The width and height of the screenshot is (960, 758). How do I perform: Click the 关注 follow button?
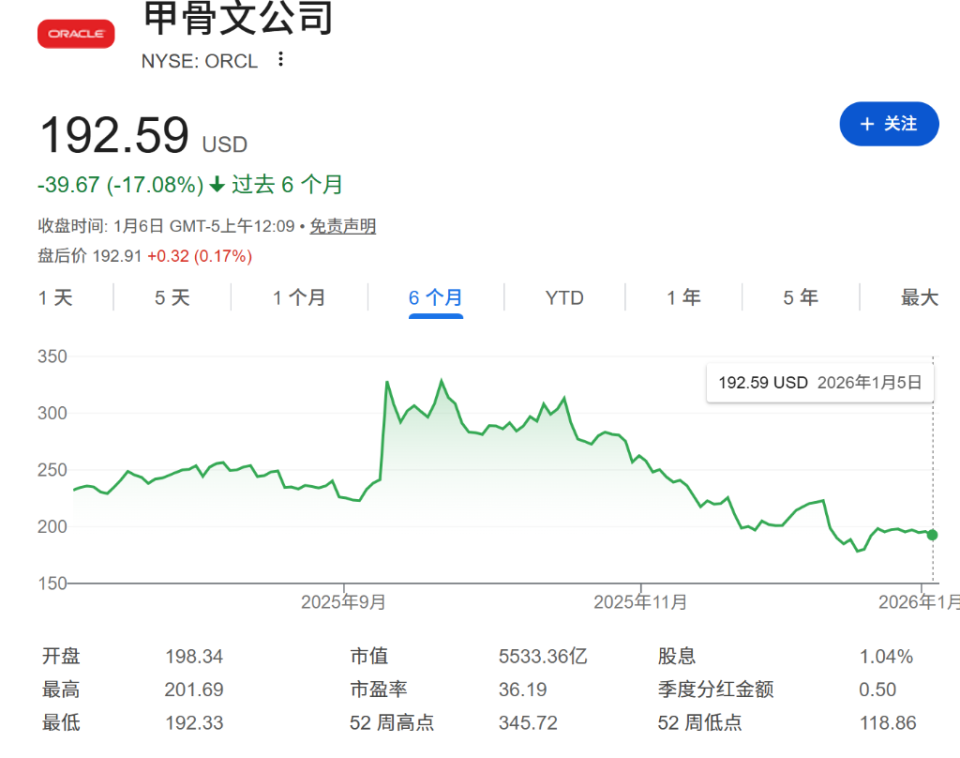[x=889, y=123]
